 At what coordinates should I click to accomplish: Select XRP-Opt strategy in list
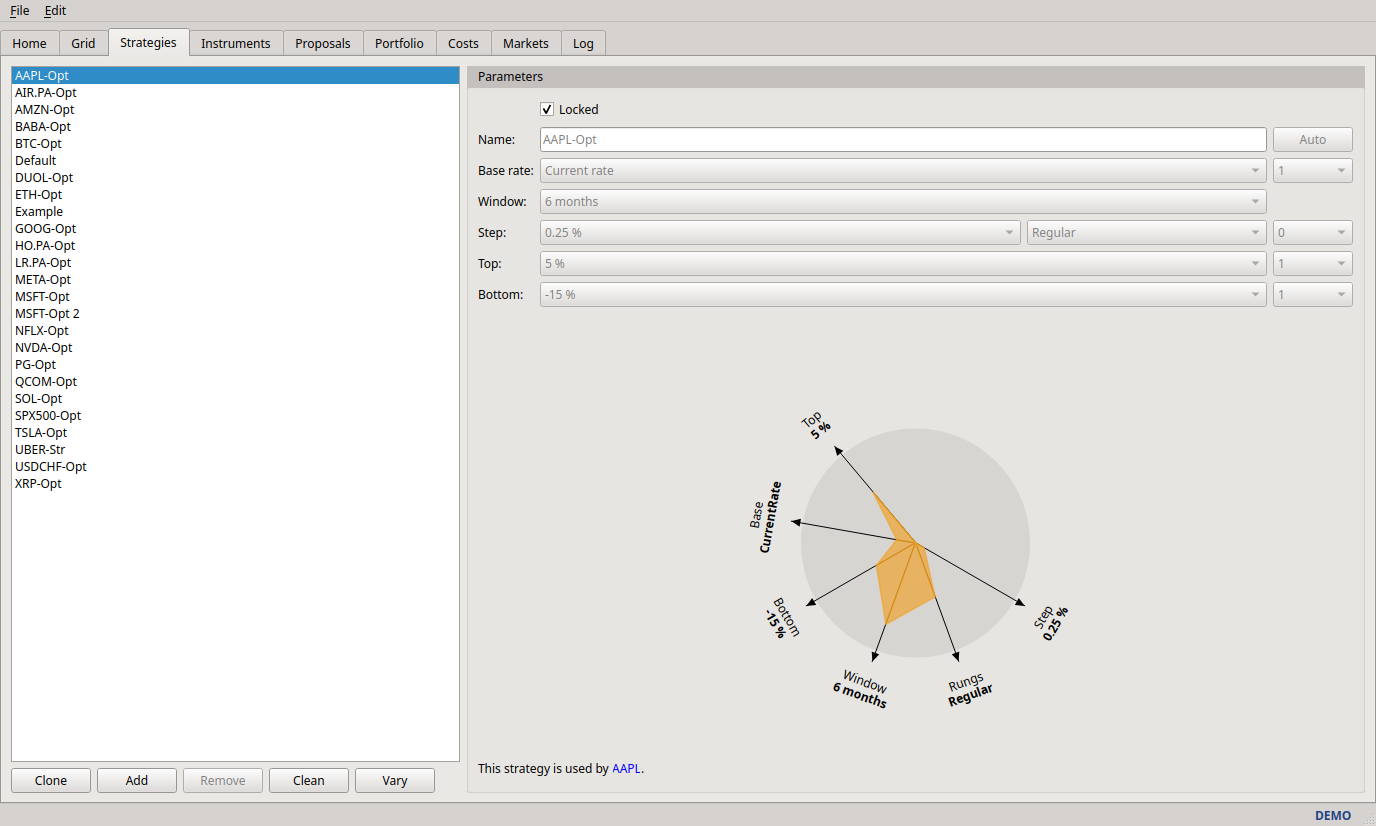pos(235,483)
